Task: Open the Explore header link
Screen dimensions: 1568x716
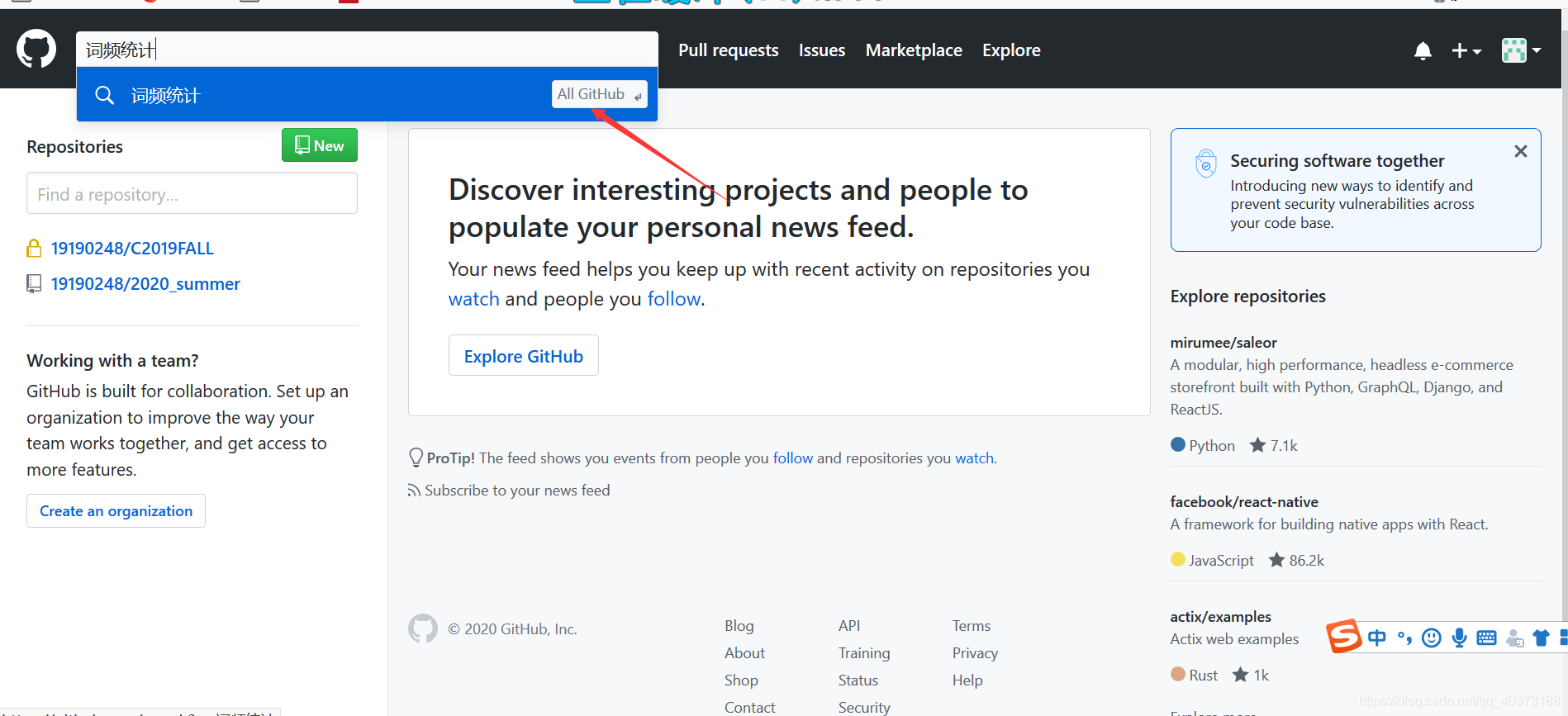Action: point(1011,50)
